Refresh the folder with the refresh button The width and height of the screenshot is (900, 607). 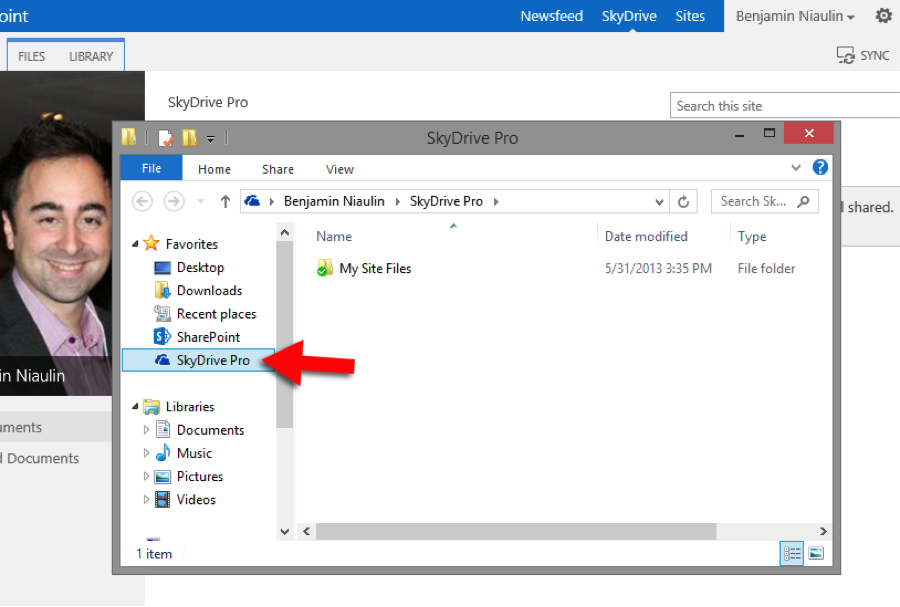coord(683,201)
